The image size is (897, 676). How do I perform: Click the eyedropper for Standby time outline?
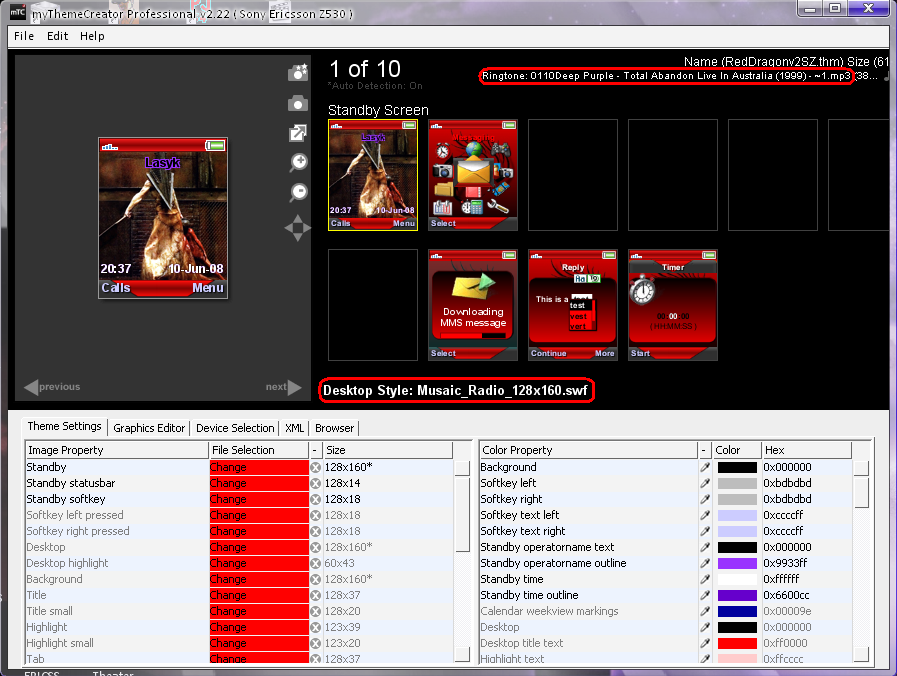pos(705,595)
